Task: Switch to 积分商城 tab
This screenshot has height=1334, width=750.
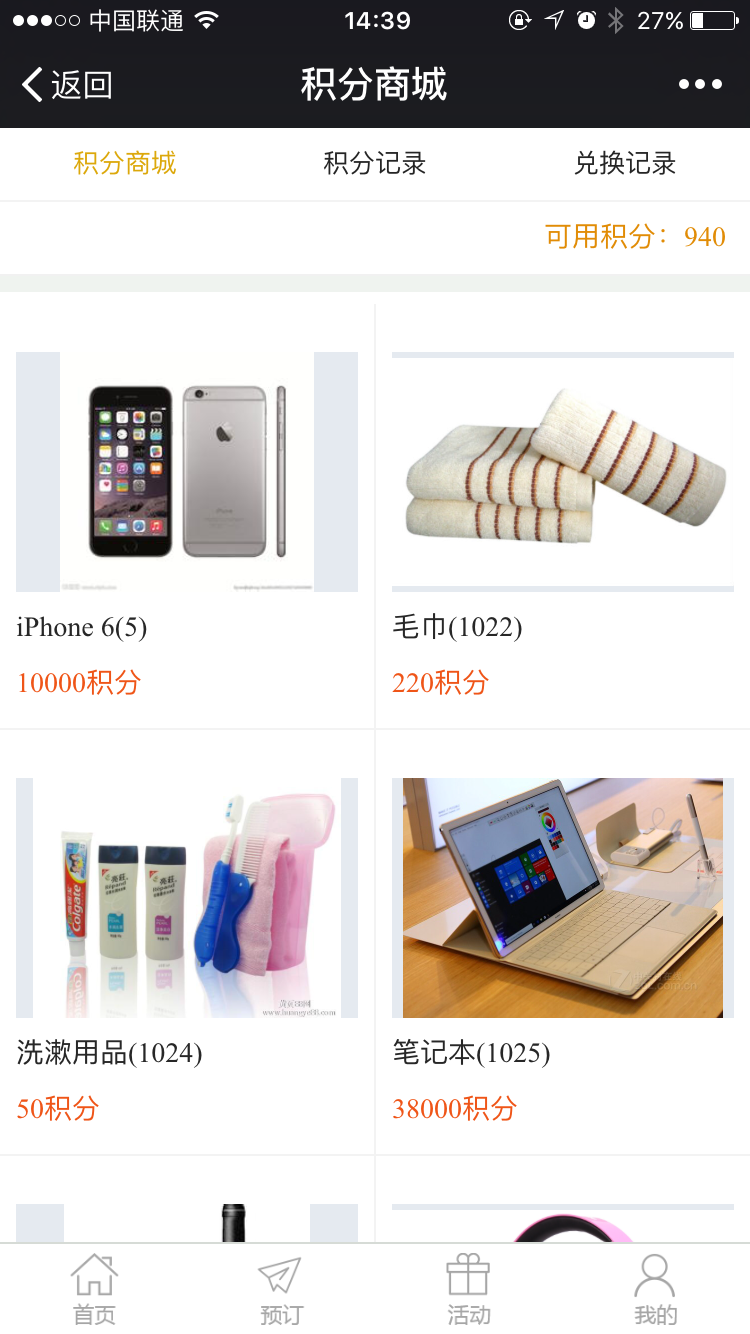Action: [125, 163]
